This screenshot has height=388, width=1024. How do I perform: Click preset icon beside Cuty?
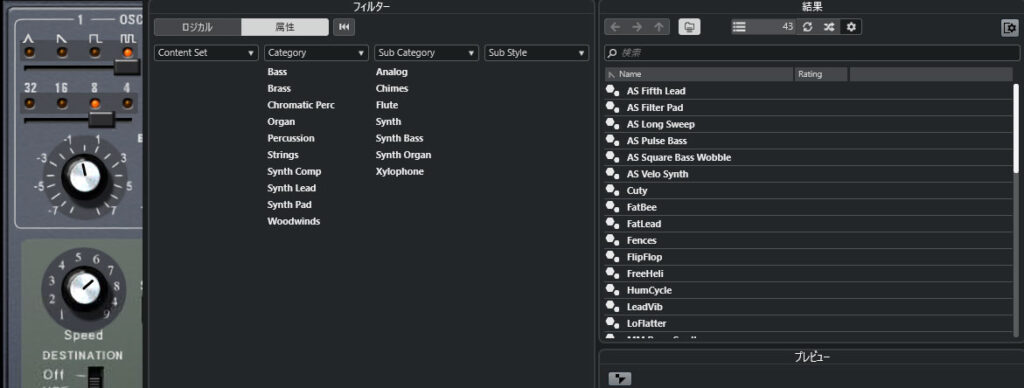612,190
